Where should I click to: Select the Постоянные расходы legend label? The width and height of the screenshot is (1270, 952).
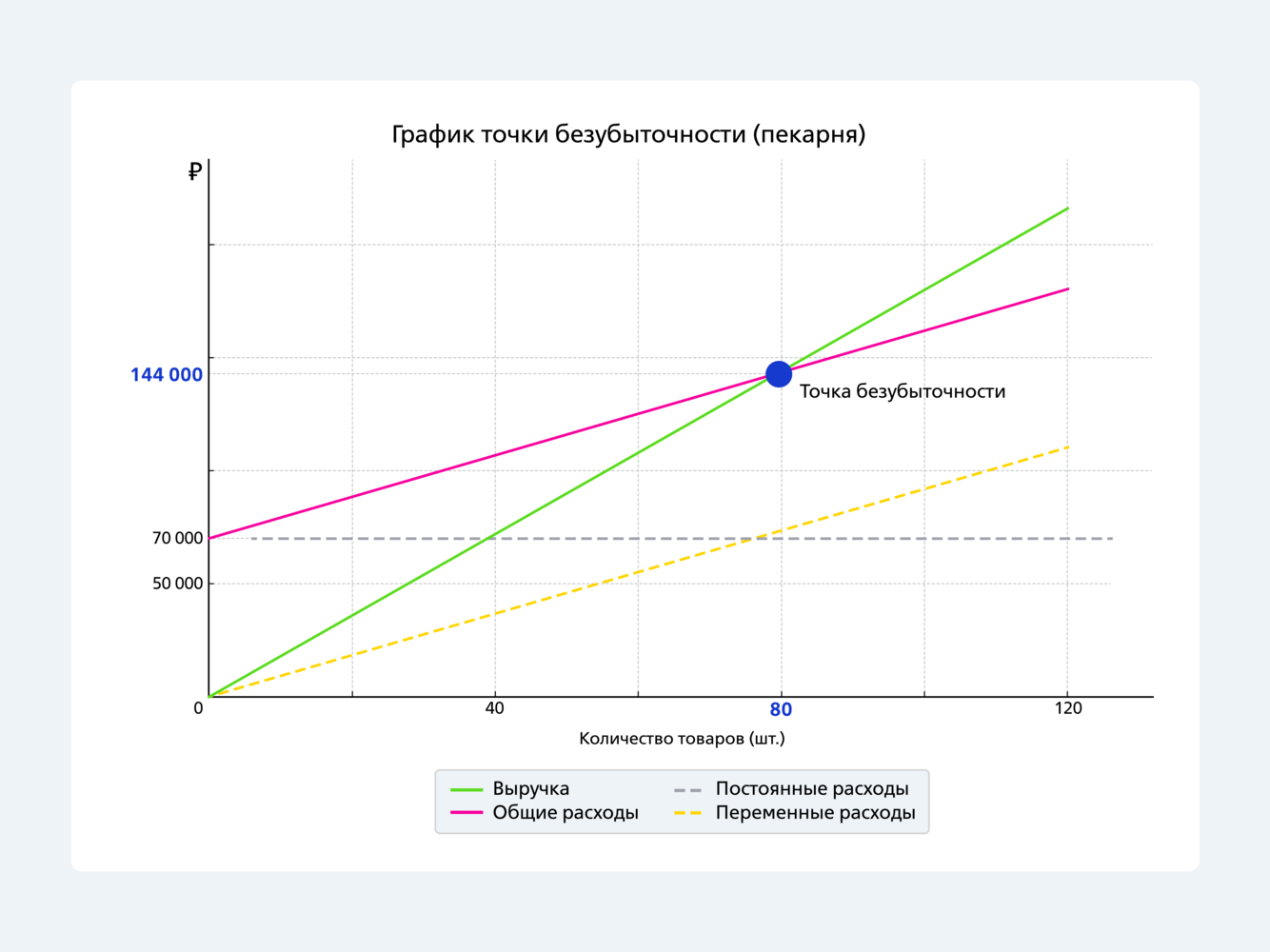click(x=811, y=789)
